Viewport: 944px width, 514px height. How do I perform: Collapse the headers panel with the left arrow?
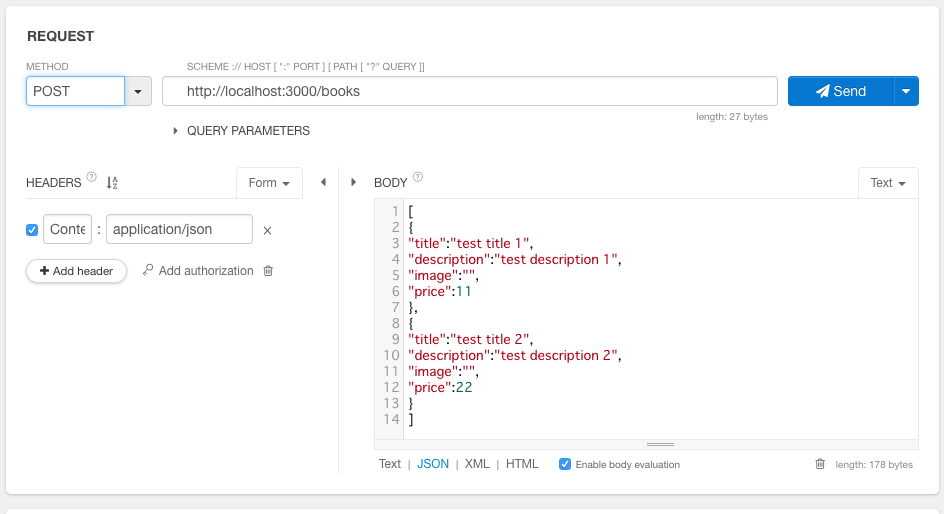coord(323,183)
